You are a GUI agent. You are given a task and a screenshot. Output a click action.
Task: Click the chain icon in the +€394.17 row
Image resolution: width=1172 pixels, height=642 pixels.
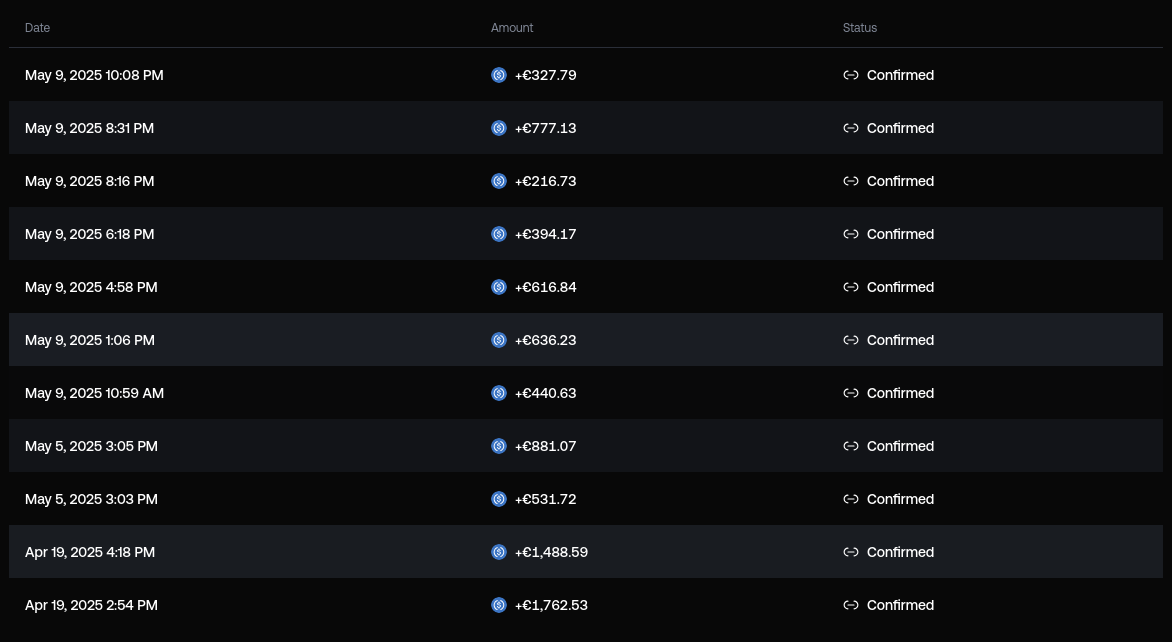click(x=851, y=234)
